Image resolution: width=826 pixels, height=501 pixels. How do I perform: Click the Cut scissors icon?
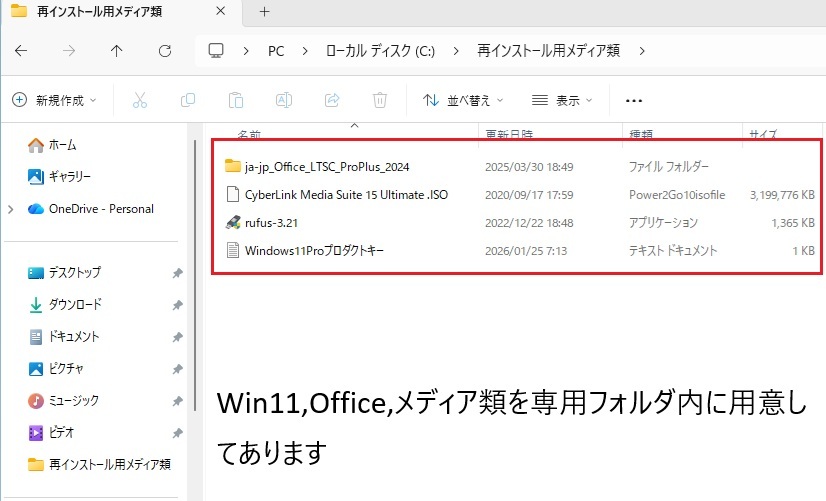click(x=140, y=100)
